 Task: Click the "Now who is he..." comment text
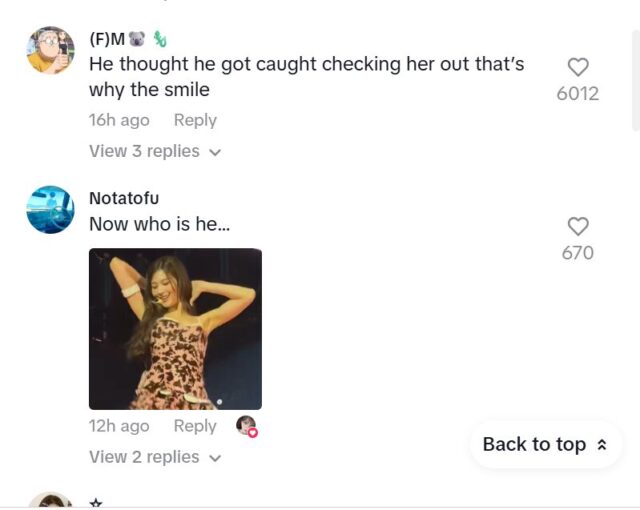point(160,224)
